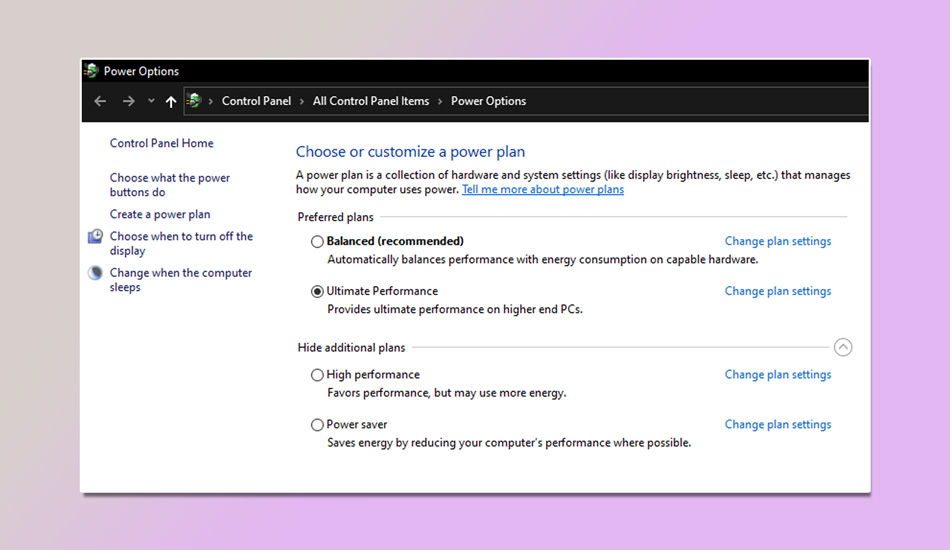
Task: Go back using the left arrow
Action: click(x=100, y=101)
